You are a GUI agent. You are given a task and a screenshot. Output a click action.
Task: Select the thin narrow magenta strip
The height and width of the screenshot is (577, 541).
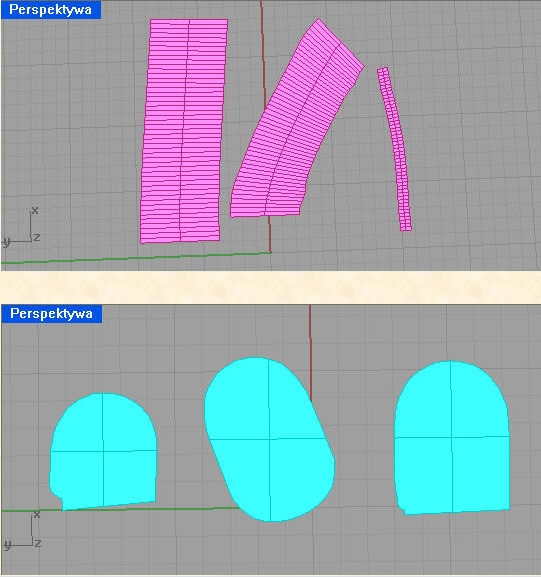(x=395, y=149)
